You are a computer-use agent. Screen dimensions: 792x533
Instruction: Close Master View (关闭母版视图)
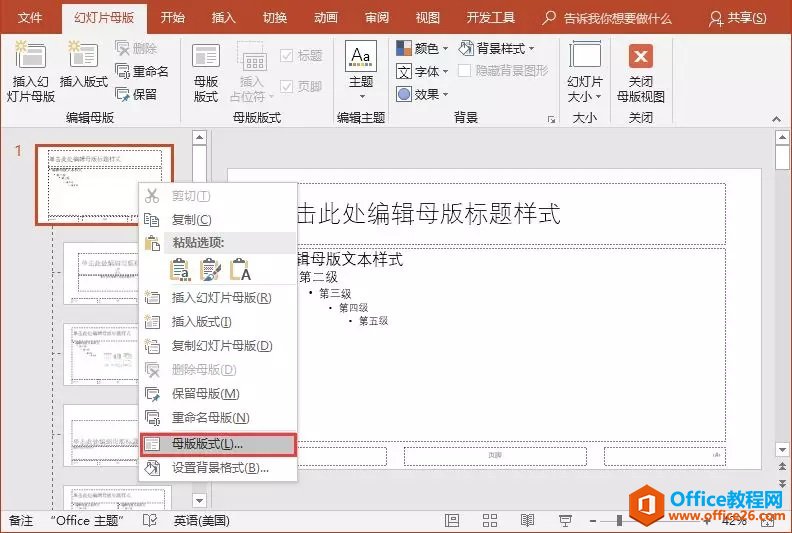(x=640, y=72)
